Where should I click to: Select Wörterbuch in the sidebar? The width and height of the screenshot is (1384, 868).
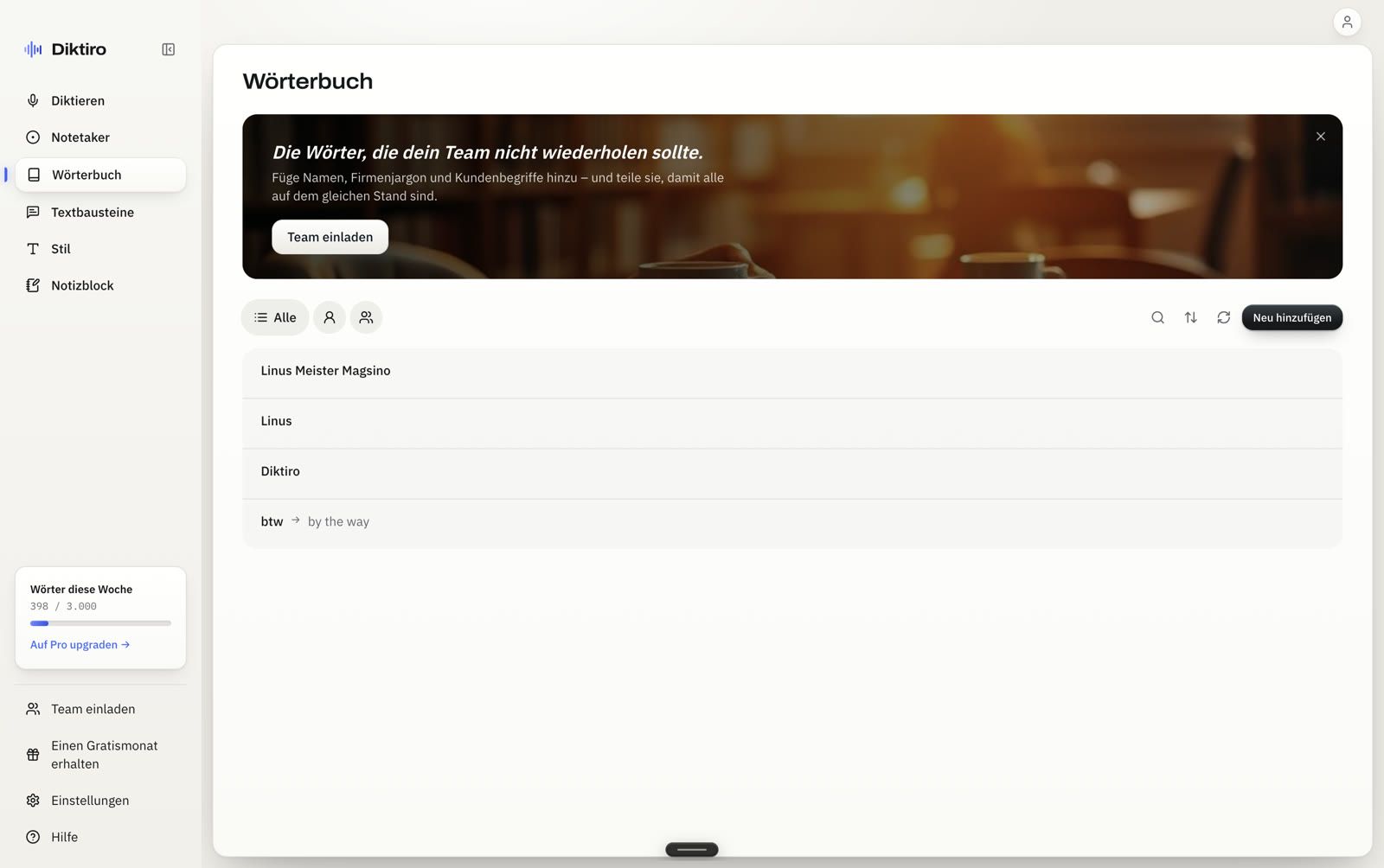coord(100,175)
